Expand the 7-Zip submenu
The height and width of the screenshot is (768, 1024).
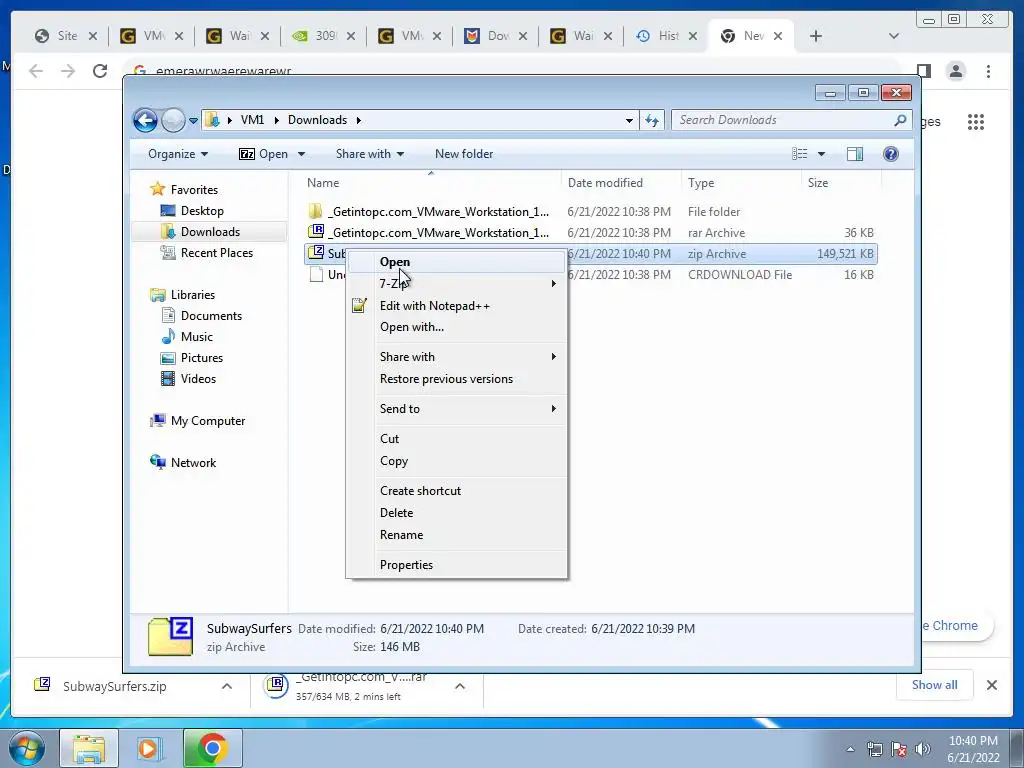tap(456, 284)
